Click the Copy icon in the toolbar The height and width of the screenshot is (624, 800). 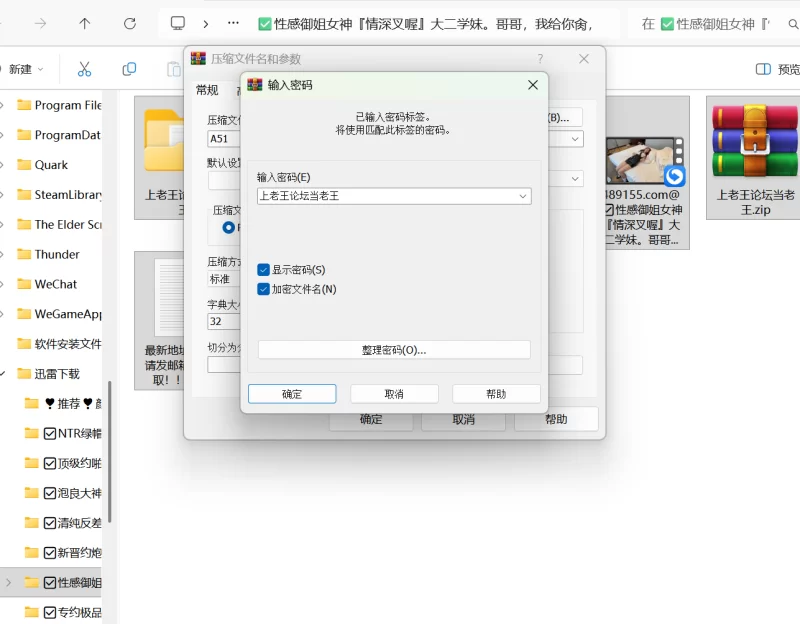coord(129,69)
